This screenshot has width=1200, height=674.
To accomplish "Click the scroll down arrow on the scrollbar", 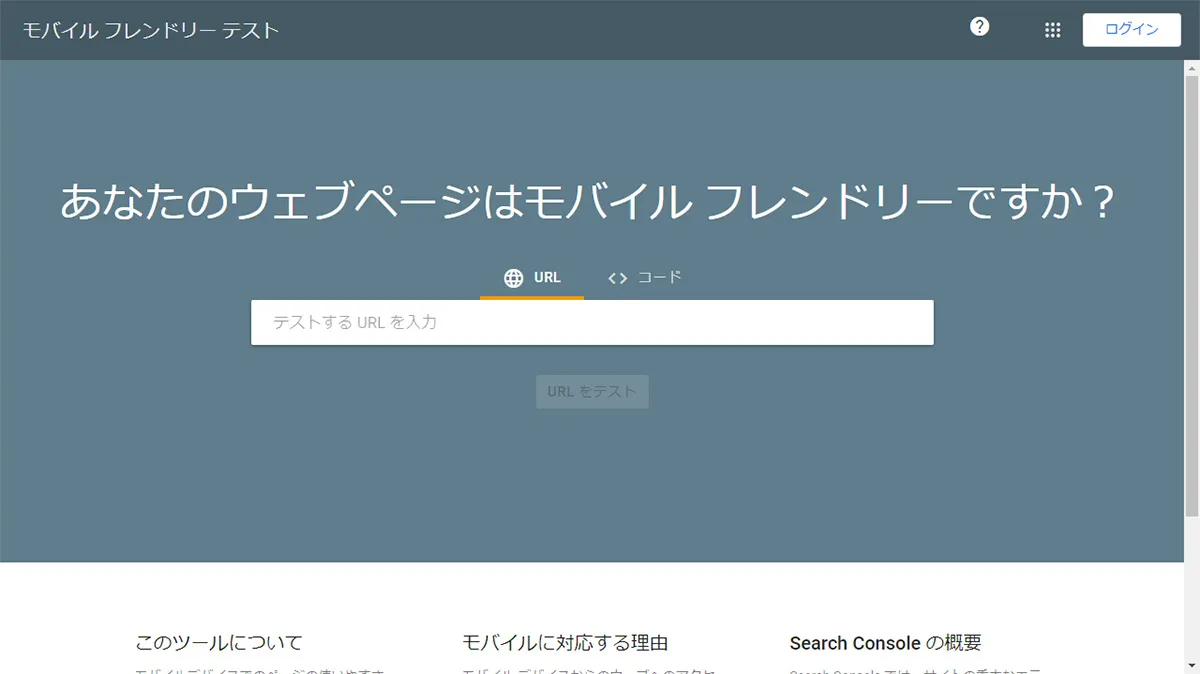I will coord(1192,666).
